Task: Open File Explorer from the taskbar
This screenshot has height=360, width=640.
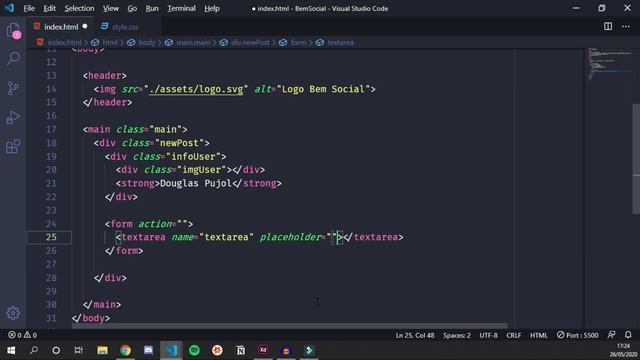Action: pyautogui.click(x=102, y=350)
